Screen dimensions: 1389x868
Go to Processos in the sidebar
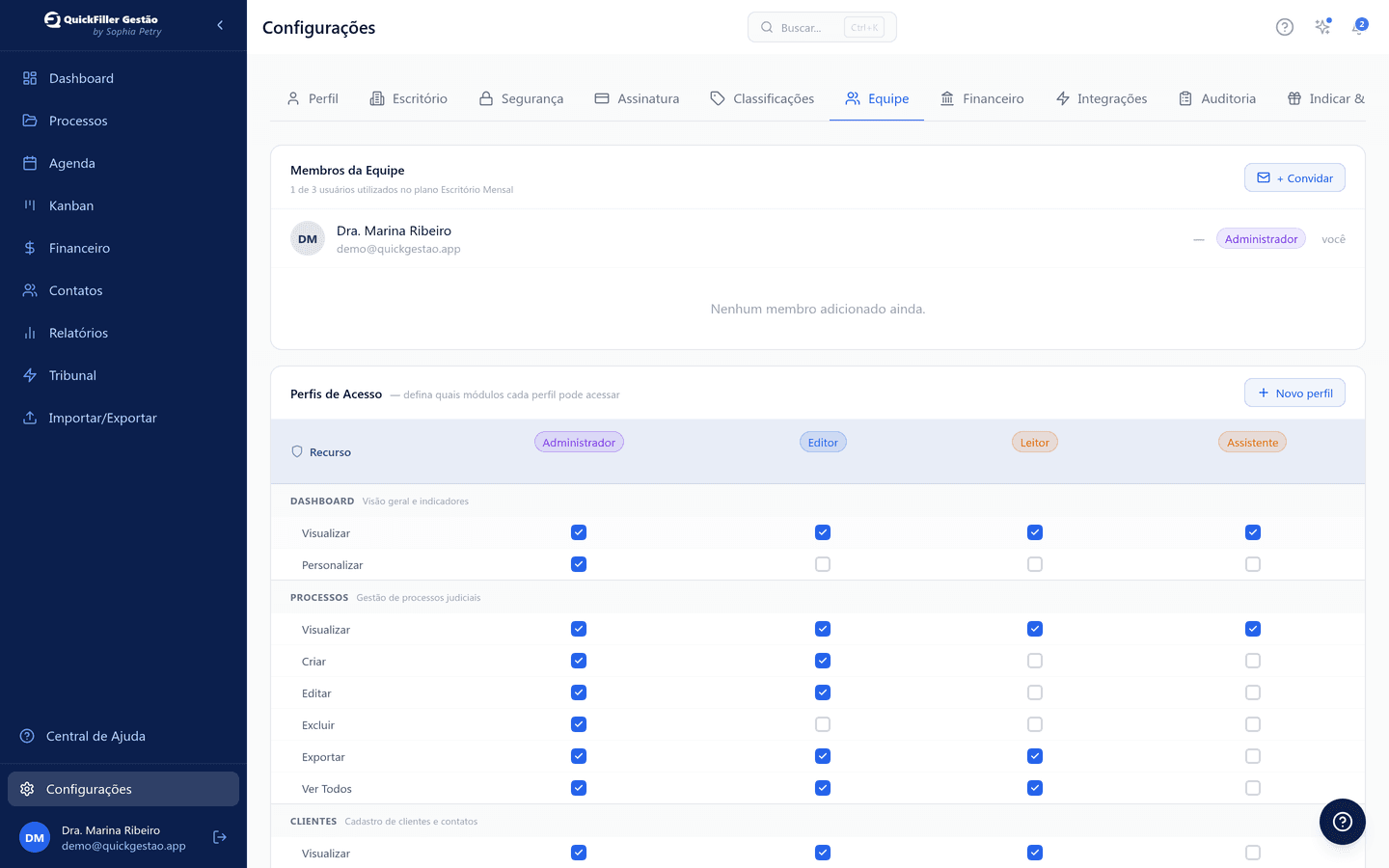[x=123, y=121]
